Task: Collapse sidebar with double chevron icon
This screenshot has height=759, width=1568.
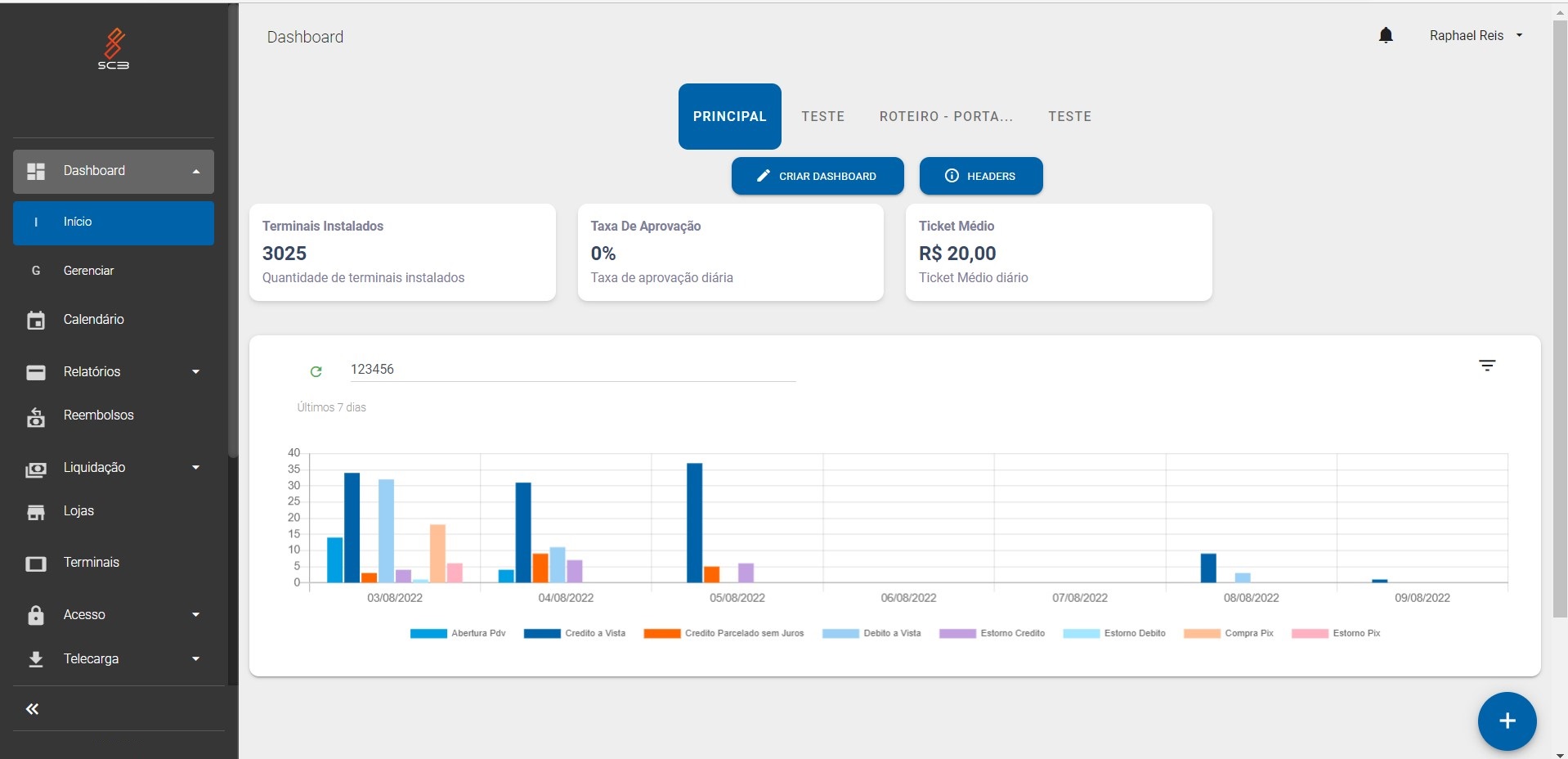Action: [x=33, y=709]
